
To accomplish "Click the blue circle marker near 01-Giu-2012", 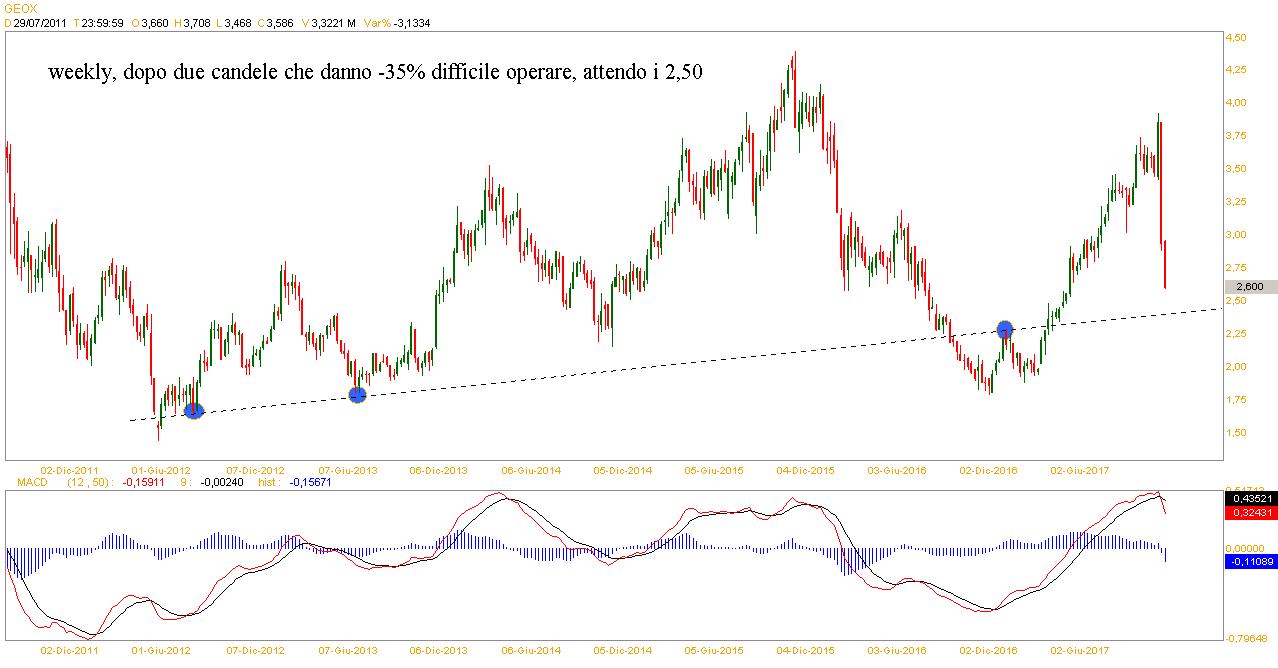I will [194, 410].
